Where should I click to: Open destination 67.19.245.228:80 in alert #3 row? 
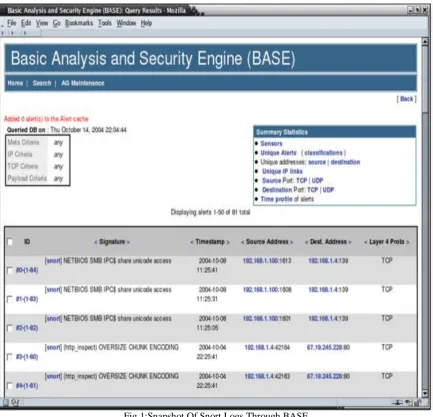[x=328, y=347]
